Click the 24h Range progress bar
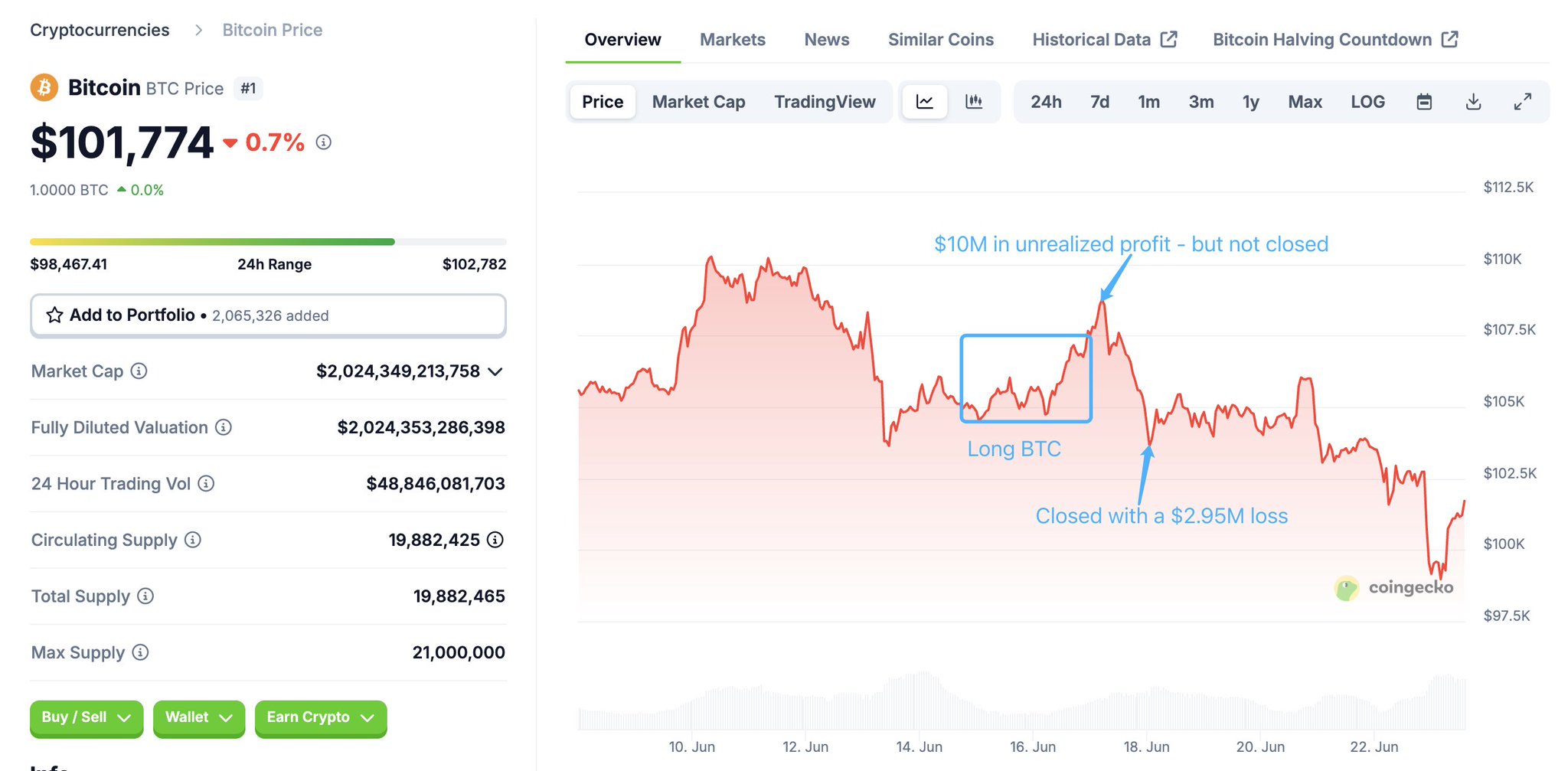Image resolution: width=1568 pixels, height=771 pixels. (268, 242)
